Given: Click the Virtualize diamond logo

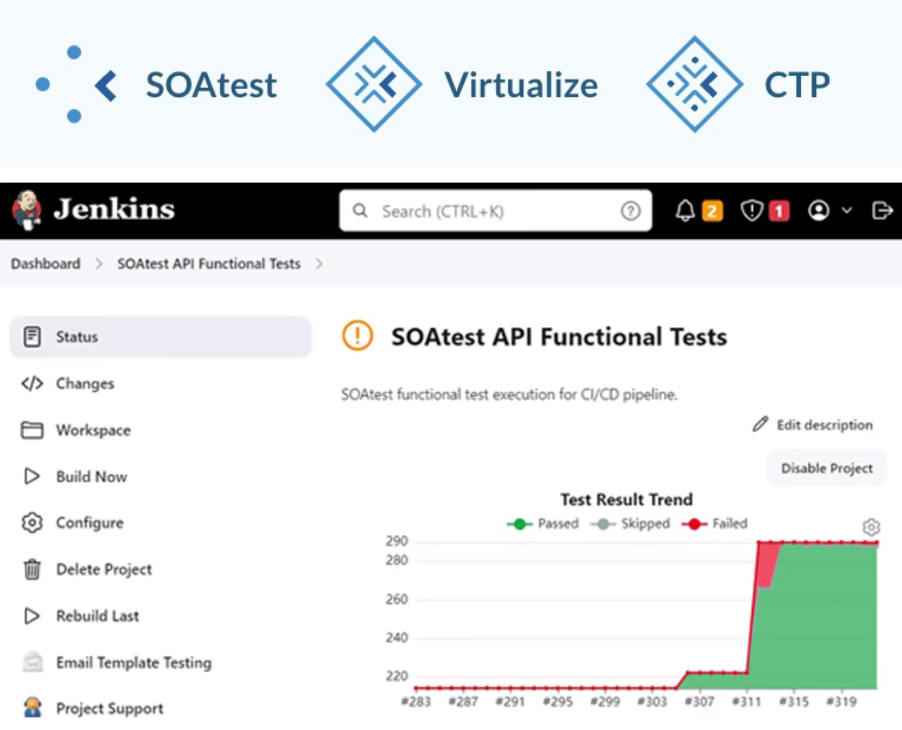Looking at the screenshot, I should [x=374, y=84].
